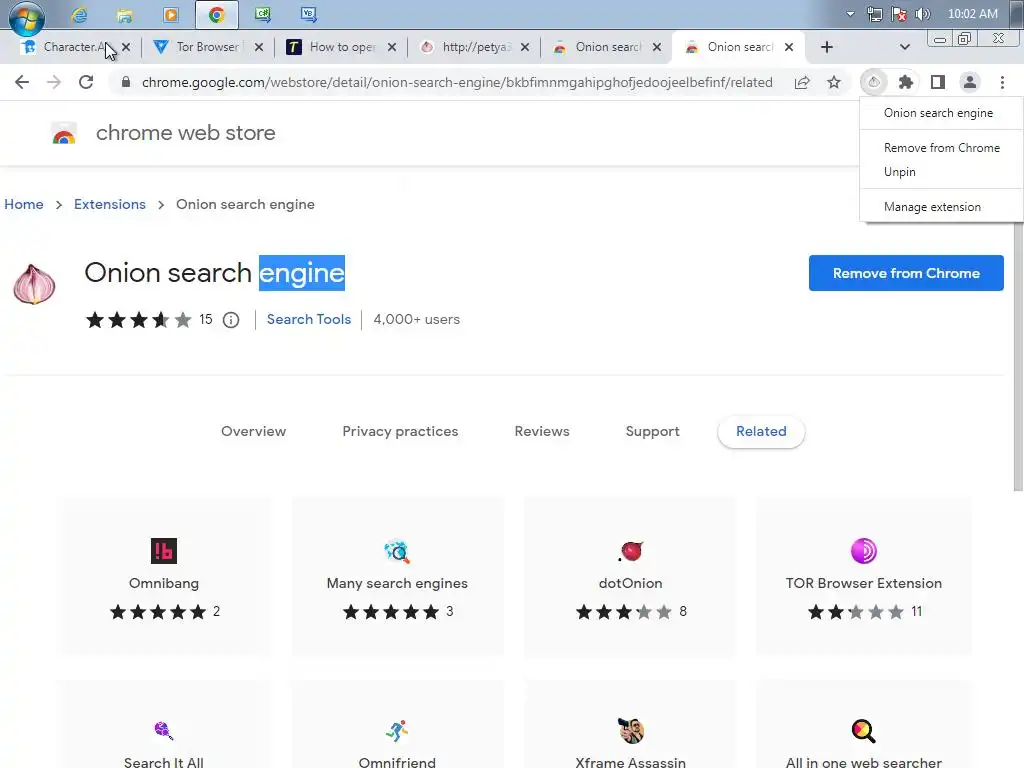
Task: Click the blue Remove from Chrome button
Action: point(906,273)
